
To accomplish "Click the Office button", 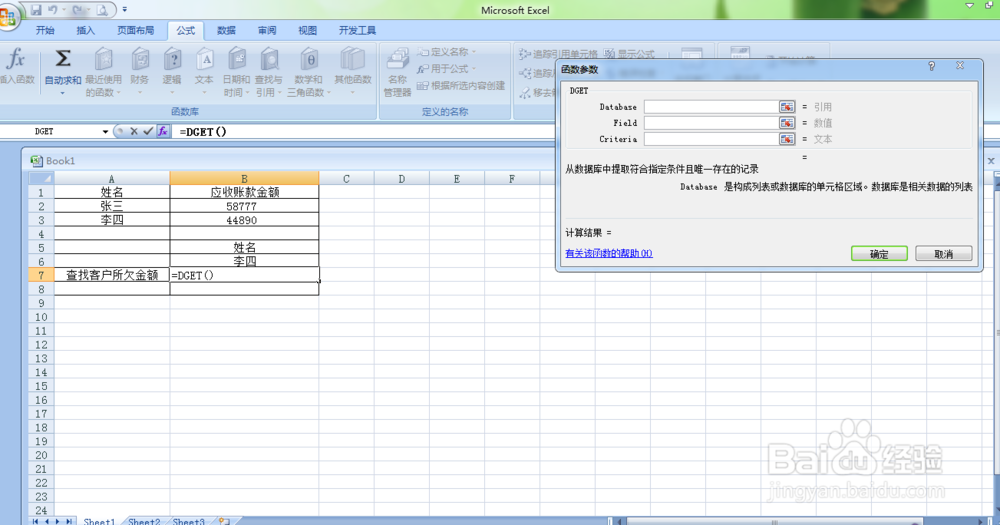I will coord(8,15).
